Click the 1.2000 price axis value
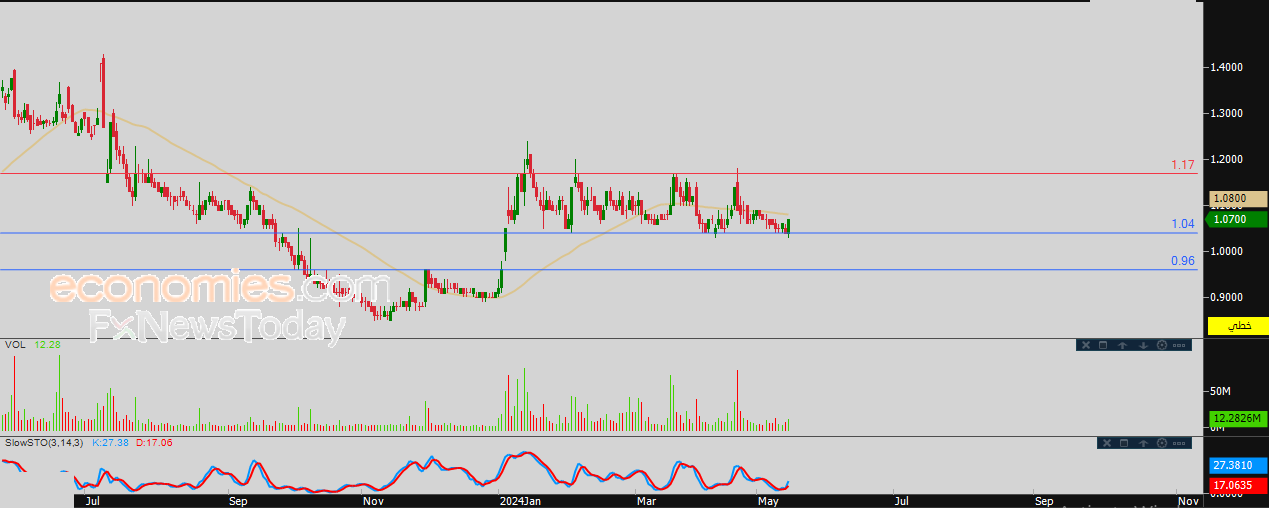Image resolution: width=1269 pixels, height=508 pixels. pyautogui.click(x=1226, y=159)
